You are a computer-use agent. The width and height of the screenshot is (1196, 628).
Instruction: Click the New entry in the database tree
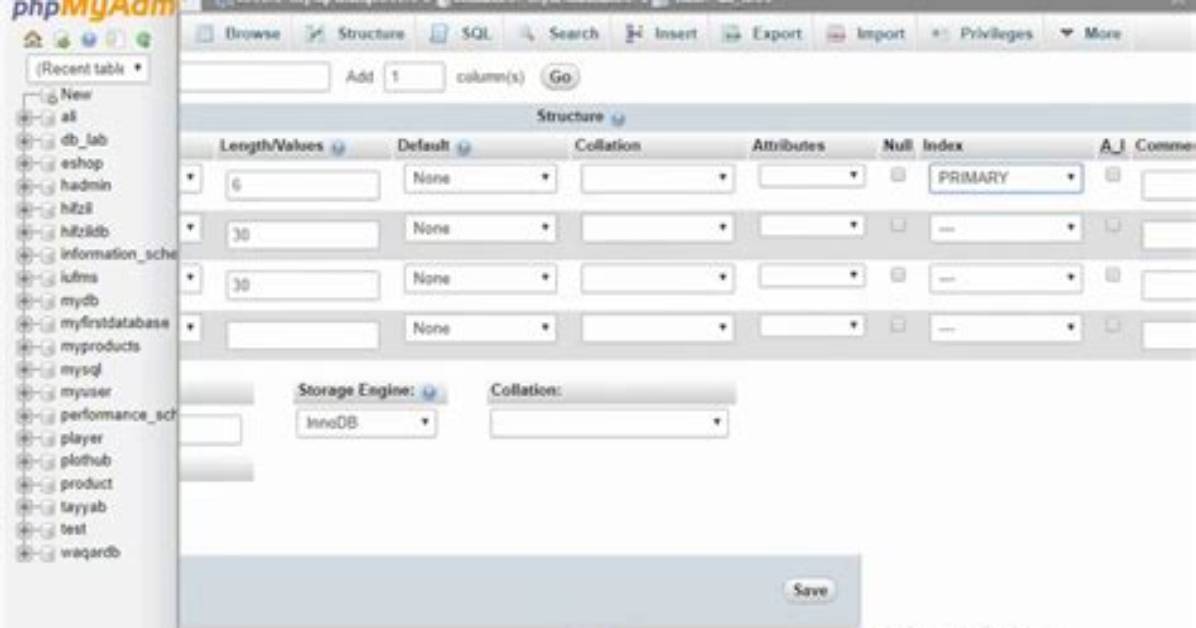pyautogui.click(x=76, y=95)
